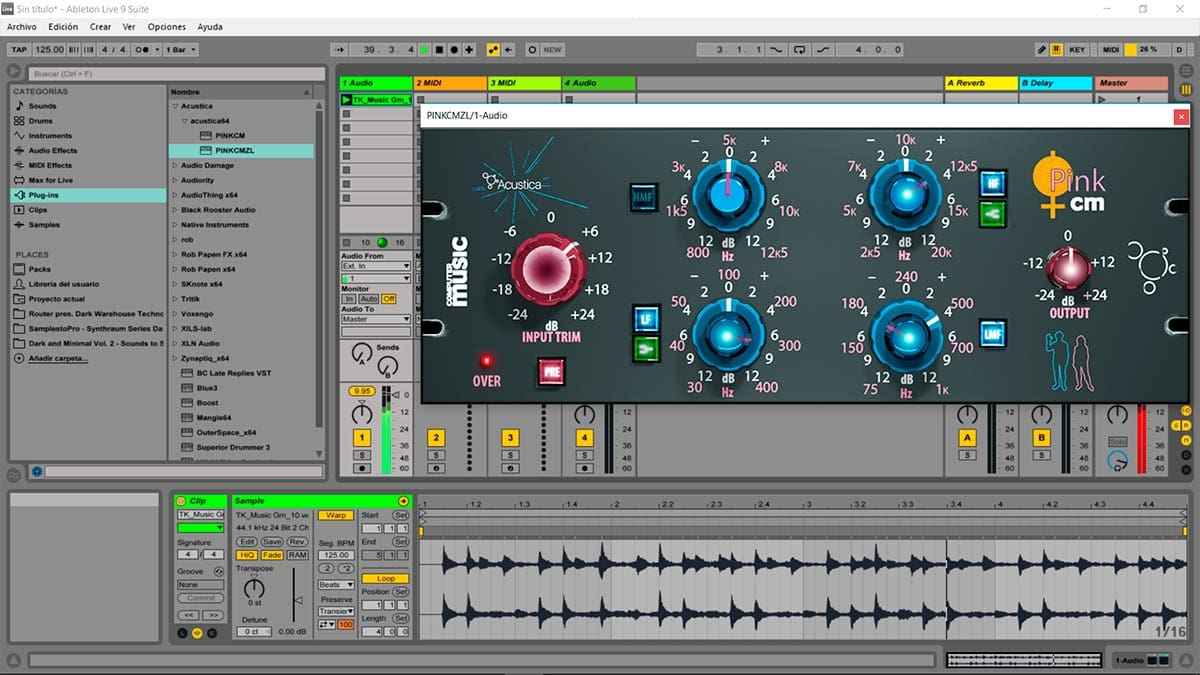Toggle the green shelf button under LF
The width and height of the screenshot is (1200, 675).
645,349
